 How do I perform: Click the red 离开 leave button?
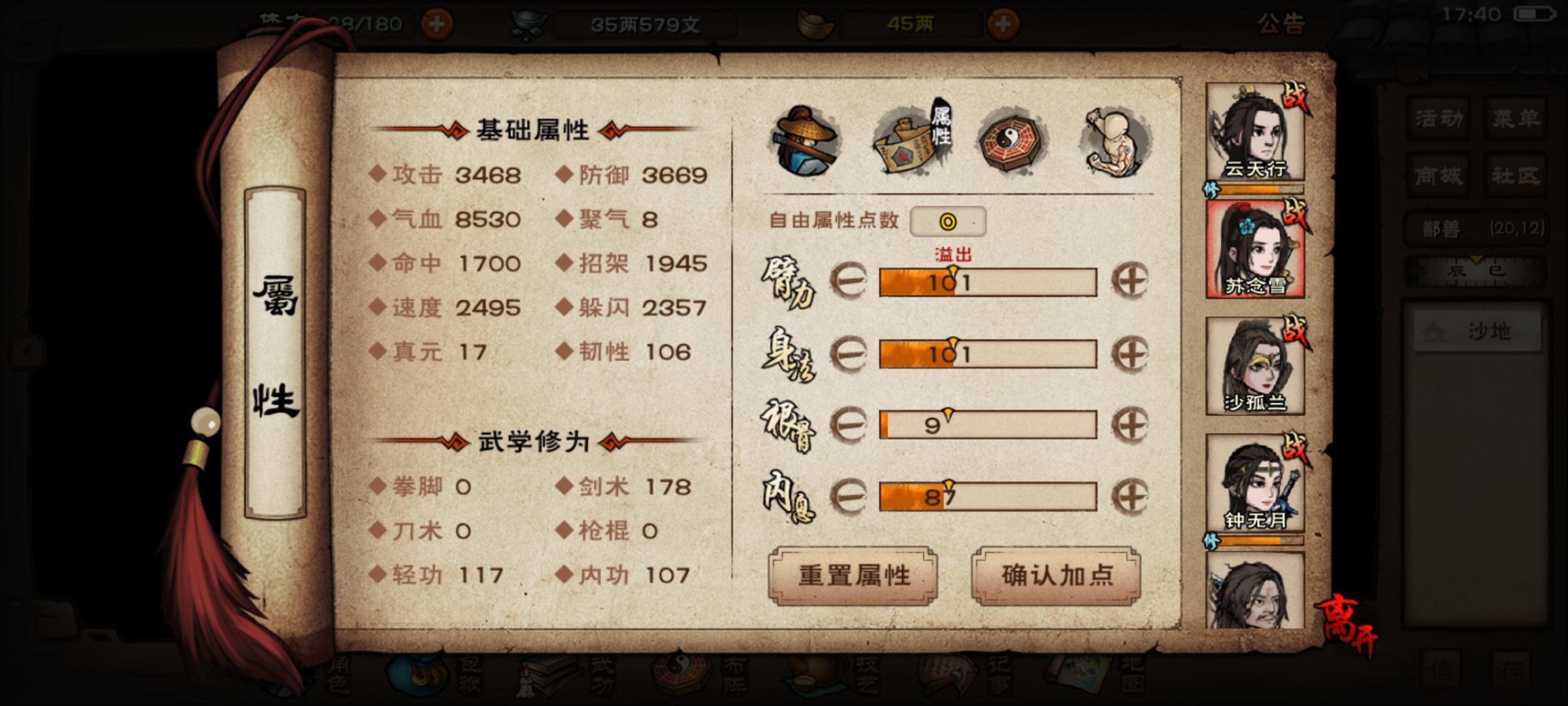1347,624
